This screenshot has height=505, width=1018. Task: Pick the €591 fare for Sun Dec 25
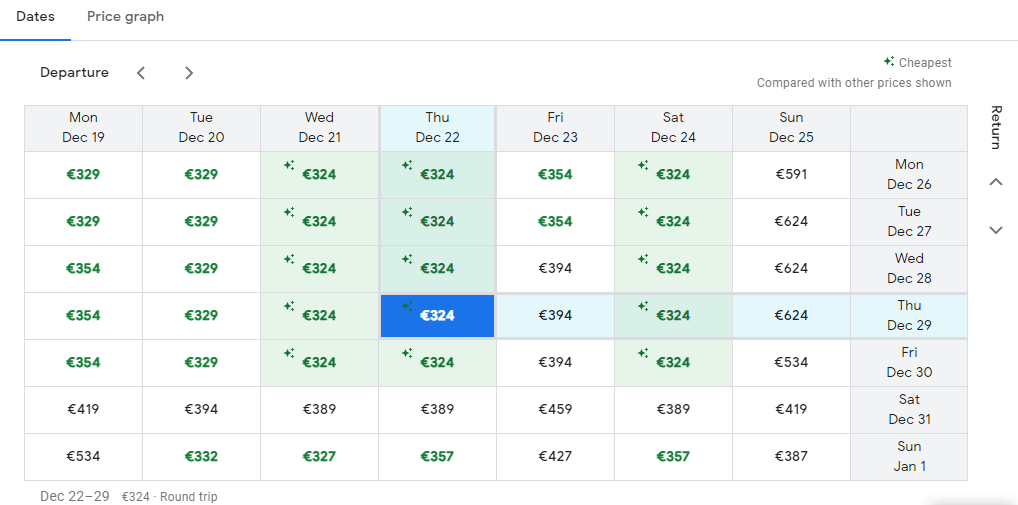[x=791, y=174]
